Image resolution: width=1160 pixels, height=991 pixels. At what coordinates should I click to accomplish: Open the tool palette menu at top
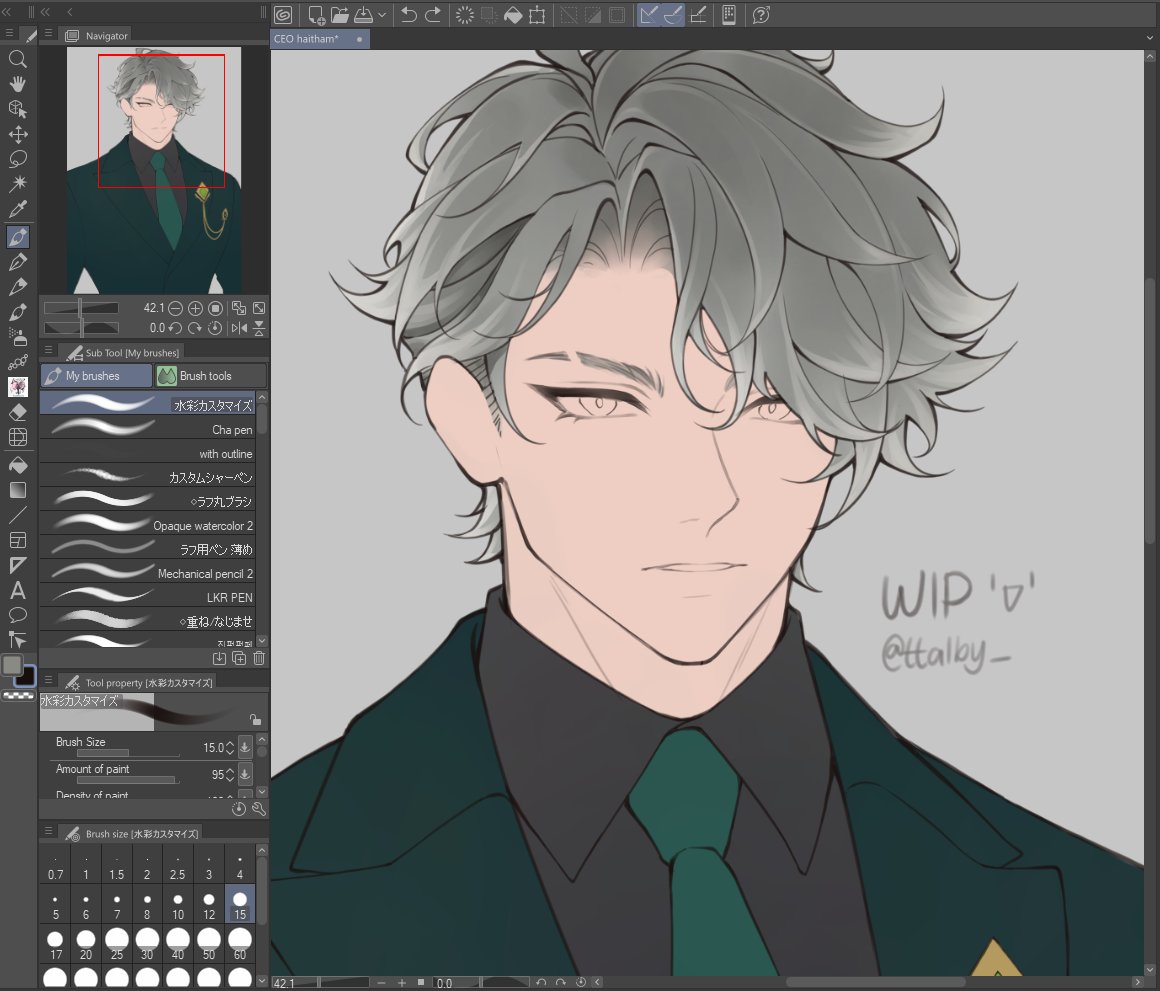pyautogui.click(x=9, y=33)
